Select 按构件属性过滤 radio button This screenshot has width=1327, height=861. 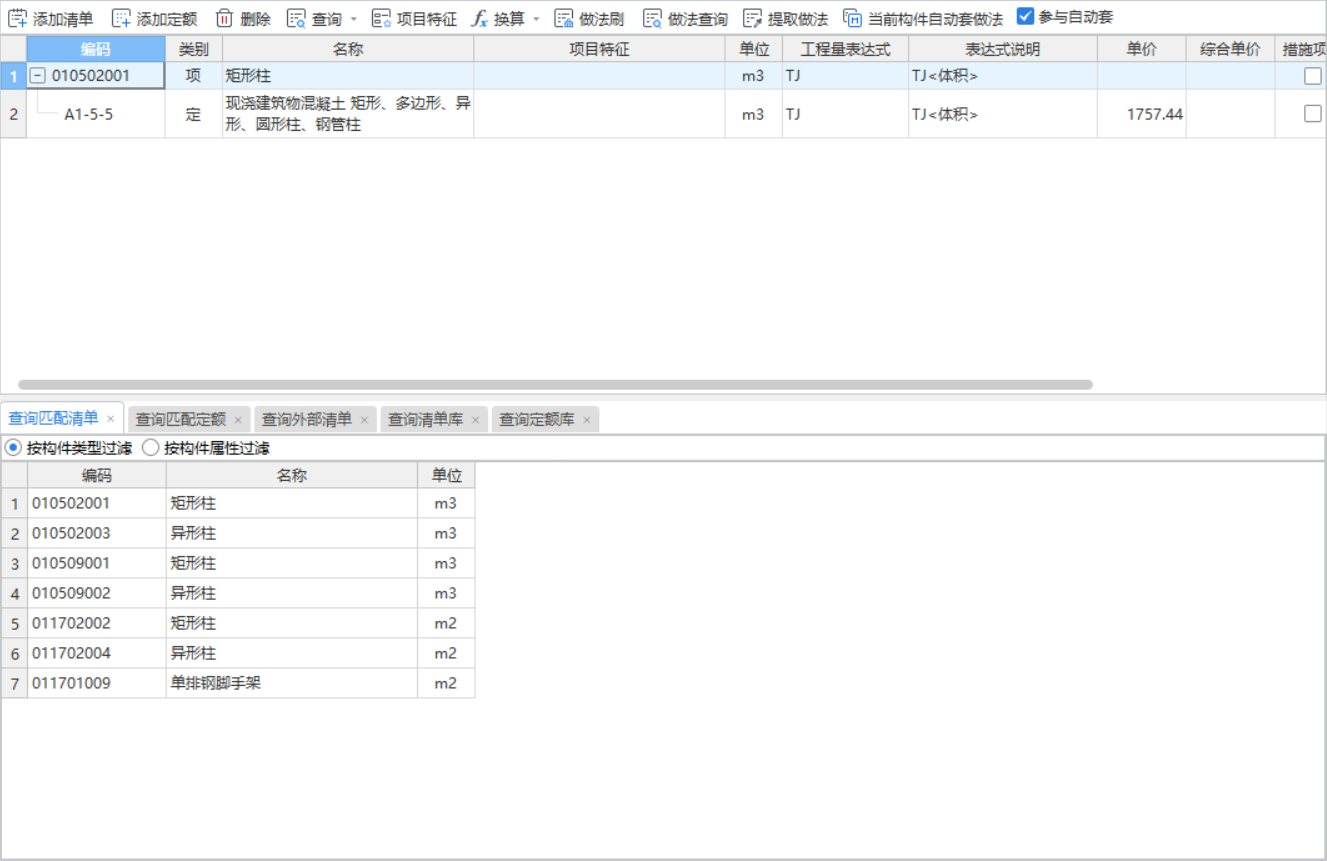[151, 448]
